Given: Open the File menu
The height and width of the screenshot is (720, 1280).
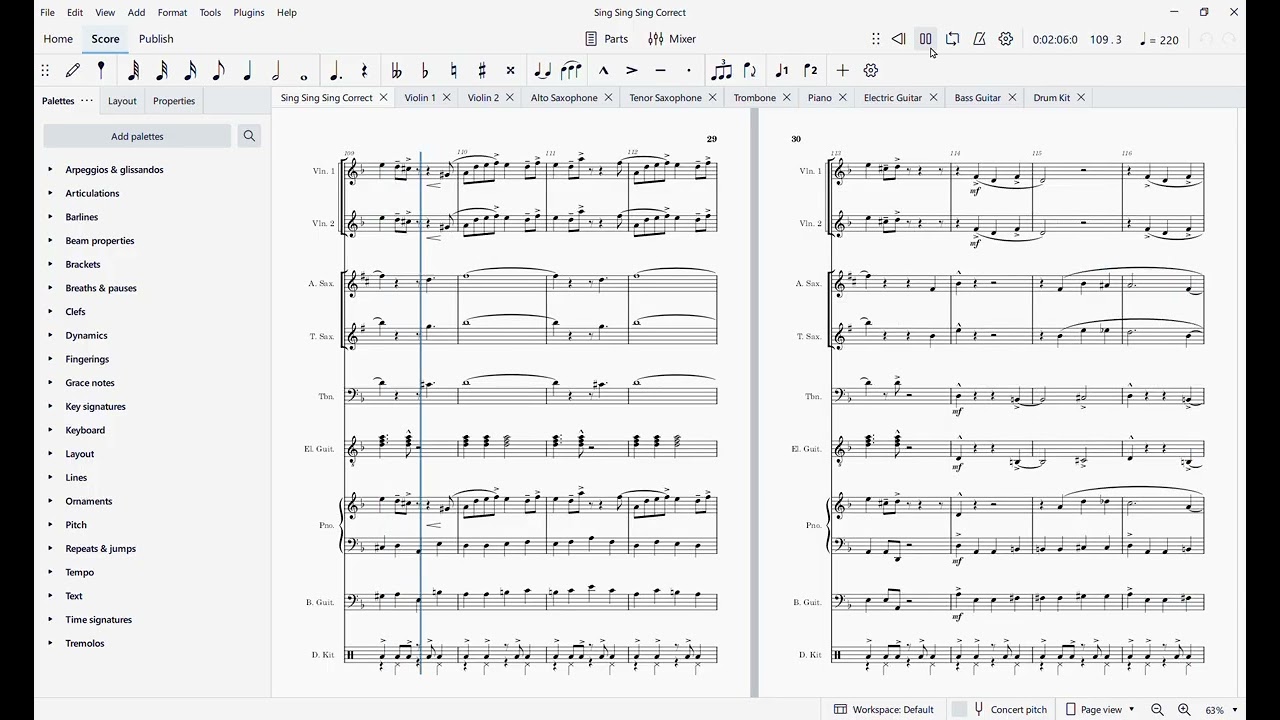Looking at the screenshot, I should tap(48, 13).
